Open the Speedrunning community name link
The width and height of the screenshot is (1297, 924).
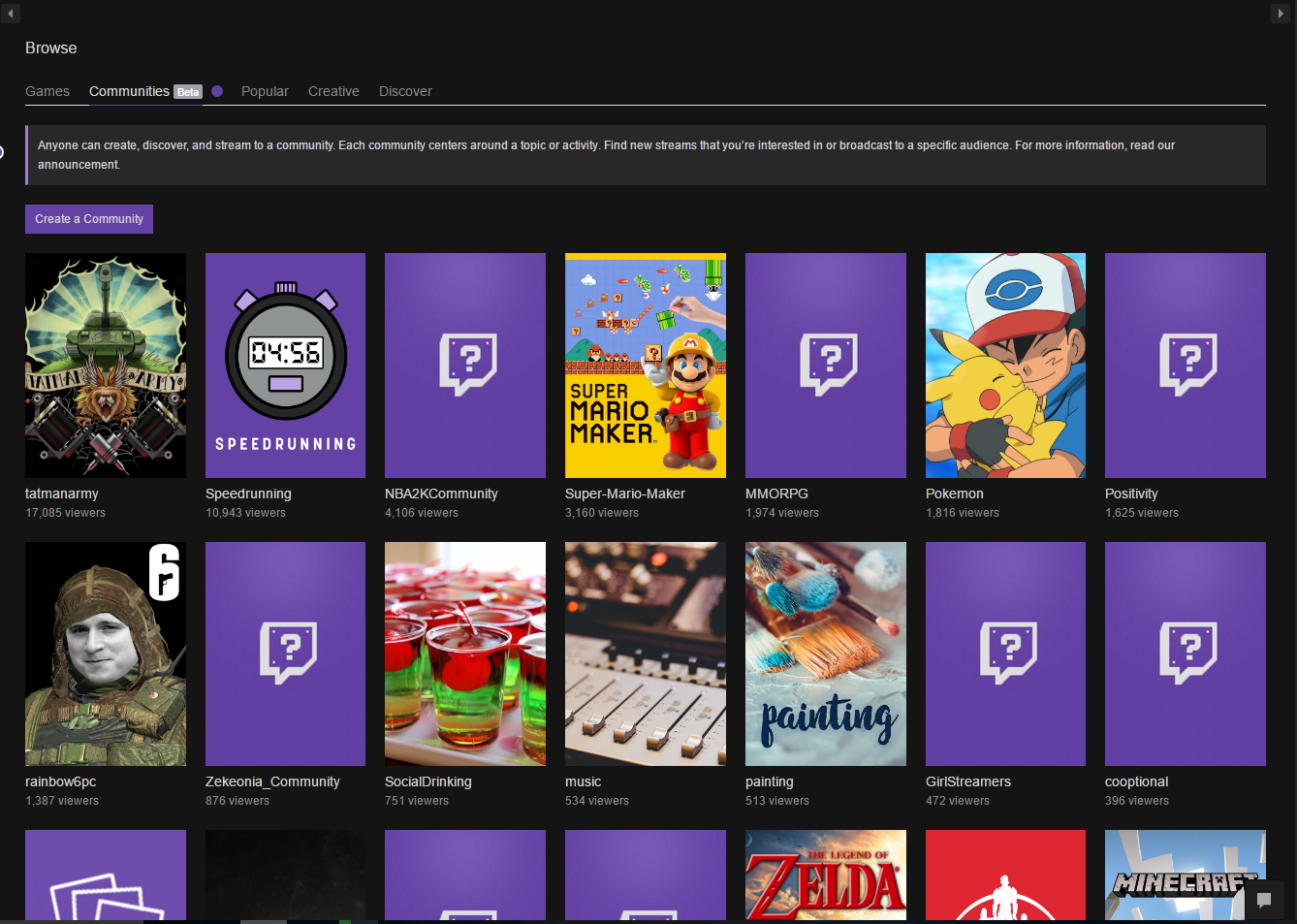click(248, 494)
